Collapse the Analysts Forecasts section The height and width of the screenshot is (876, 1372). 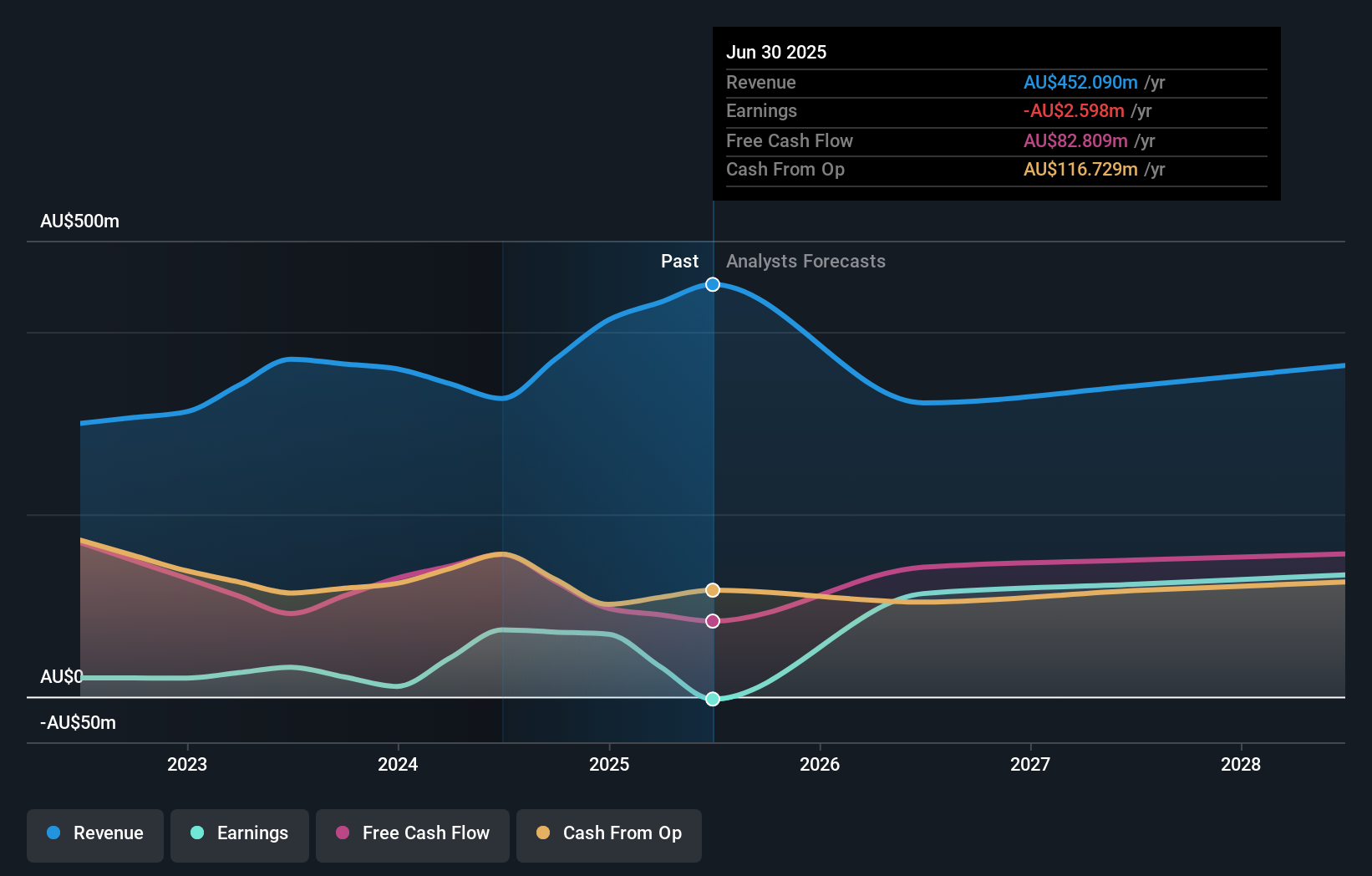click(805, 261)
